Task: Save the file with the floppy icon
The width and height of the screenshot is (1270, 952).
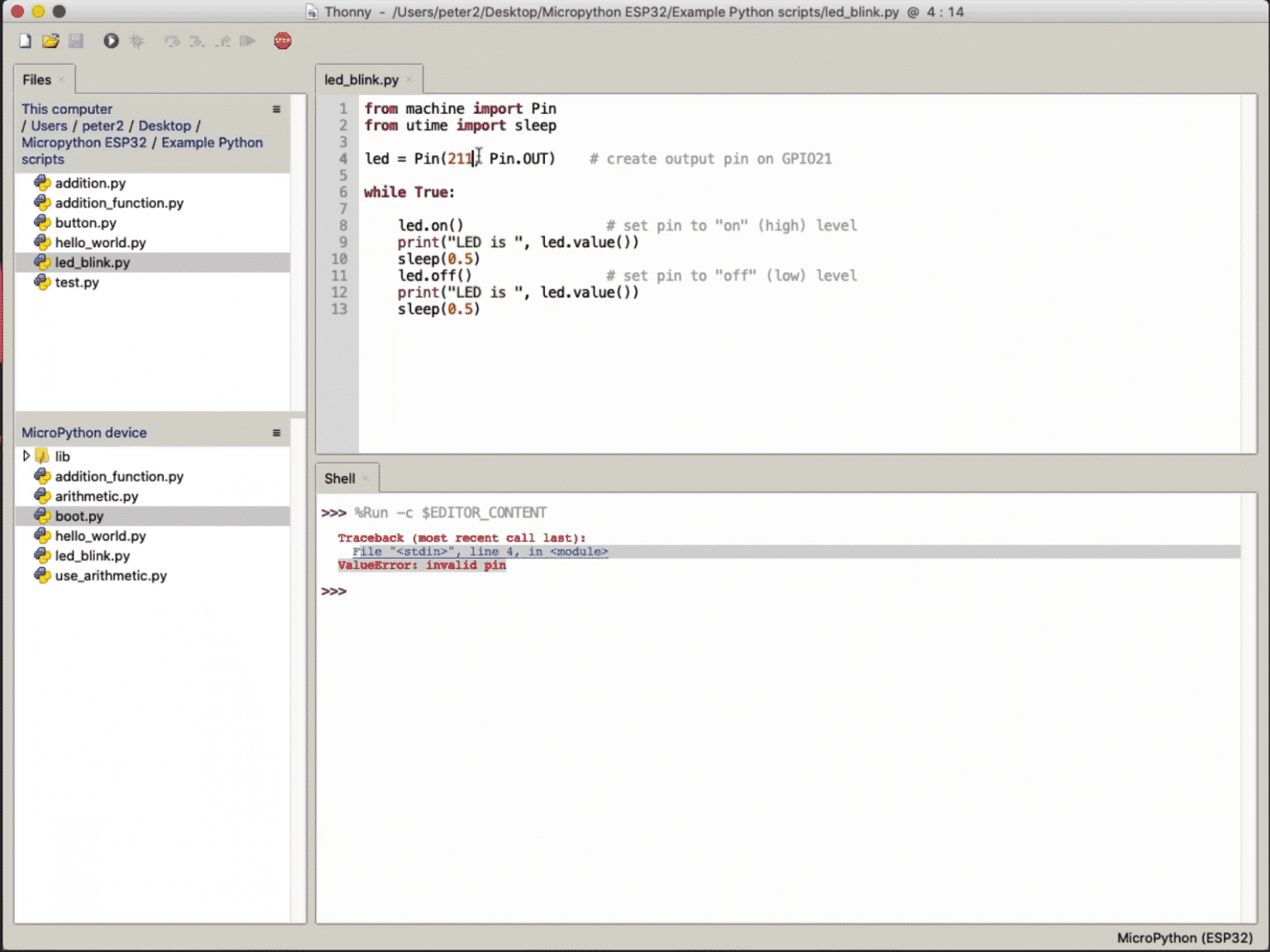Action: pyautogui.click(x=76, y=40)
